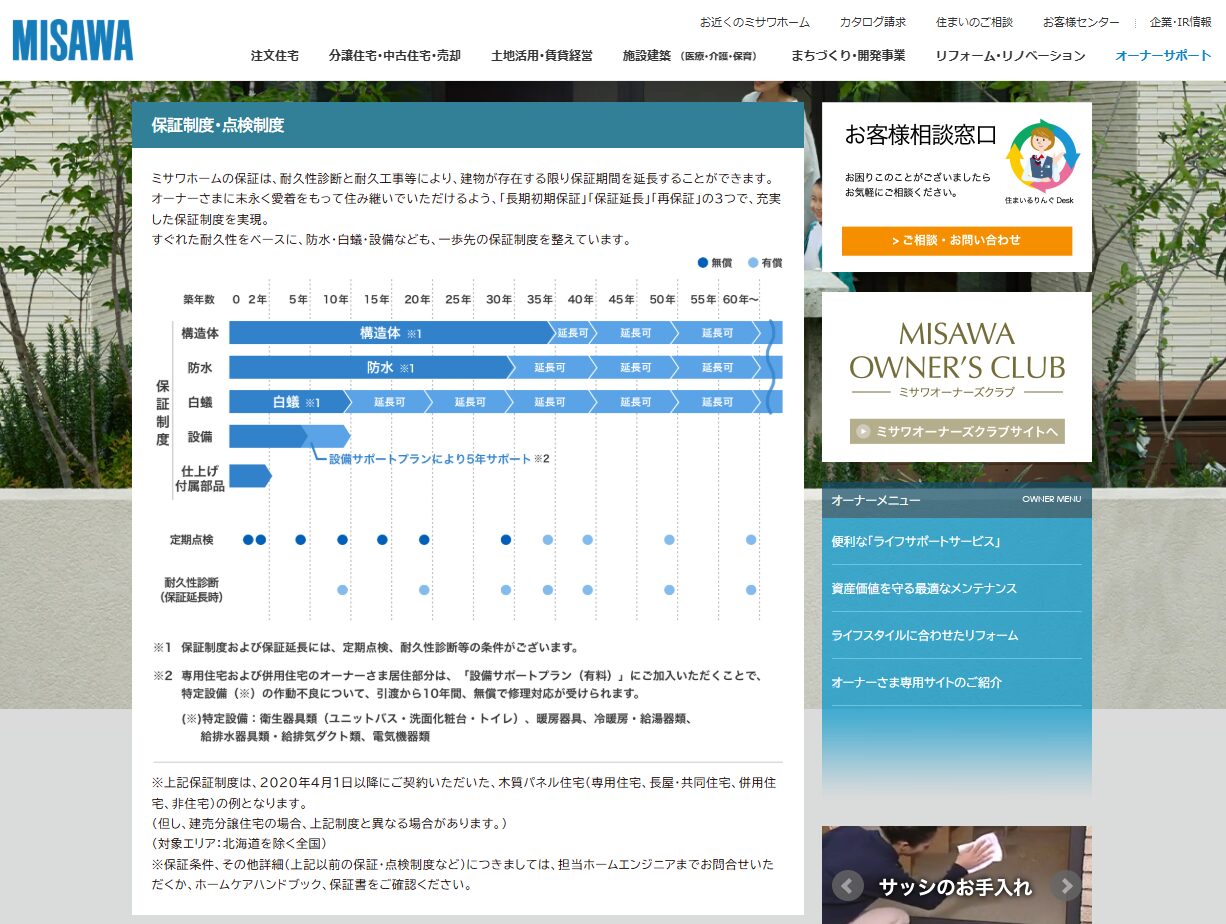This screenshot has width=1226, height=924.
Task: Open カタログ請求 link
Action: tap(873, 22)
